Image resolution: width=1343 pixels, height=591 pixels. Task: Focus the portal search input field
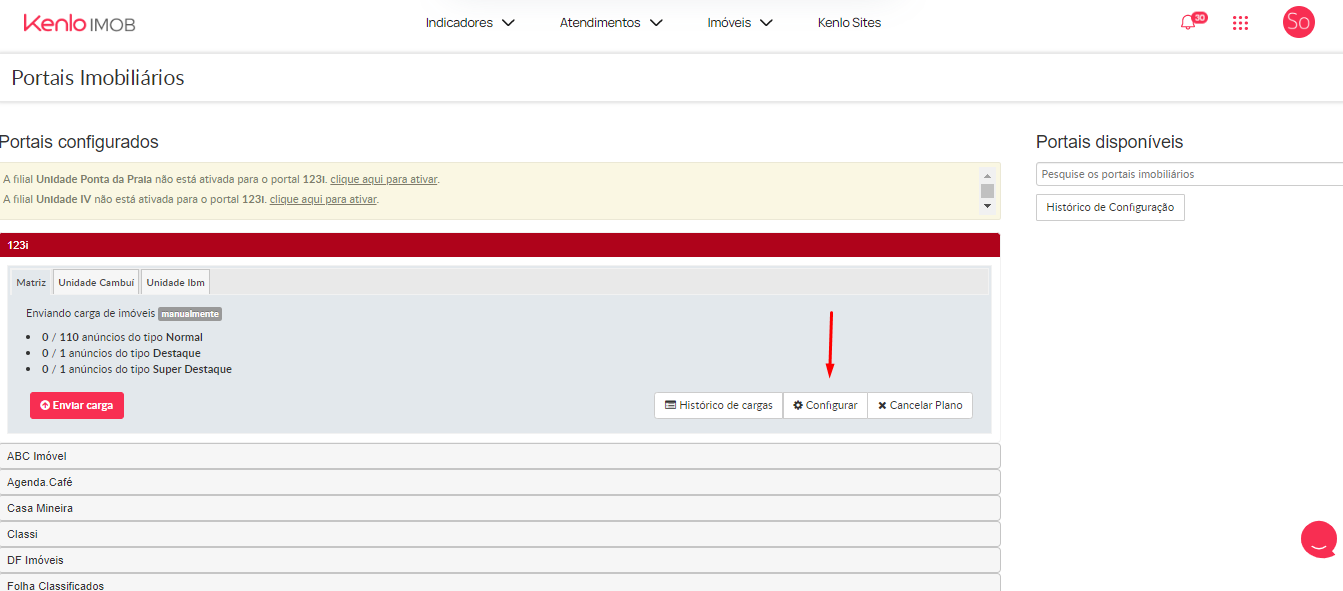point(1189,174)
